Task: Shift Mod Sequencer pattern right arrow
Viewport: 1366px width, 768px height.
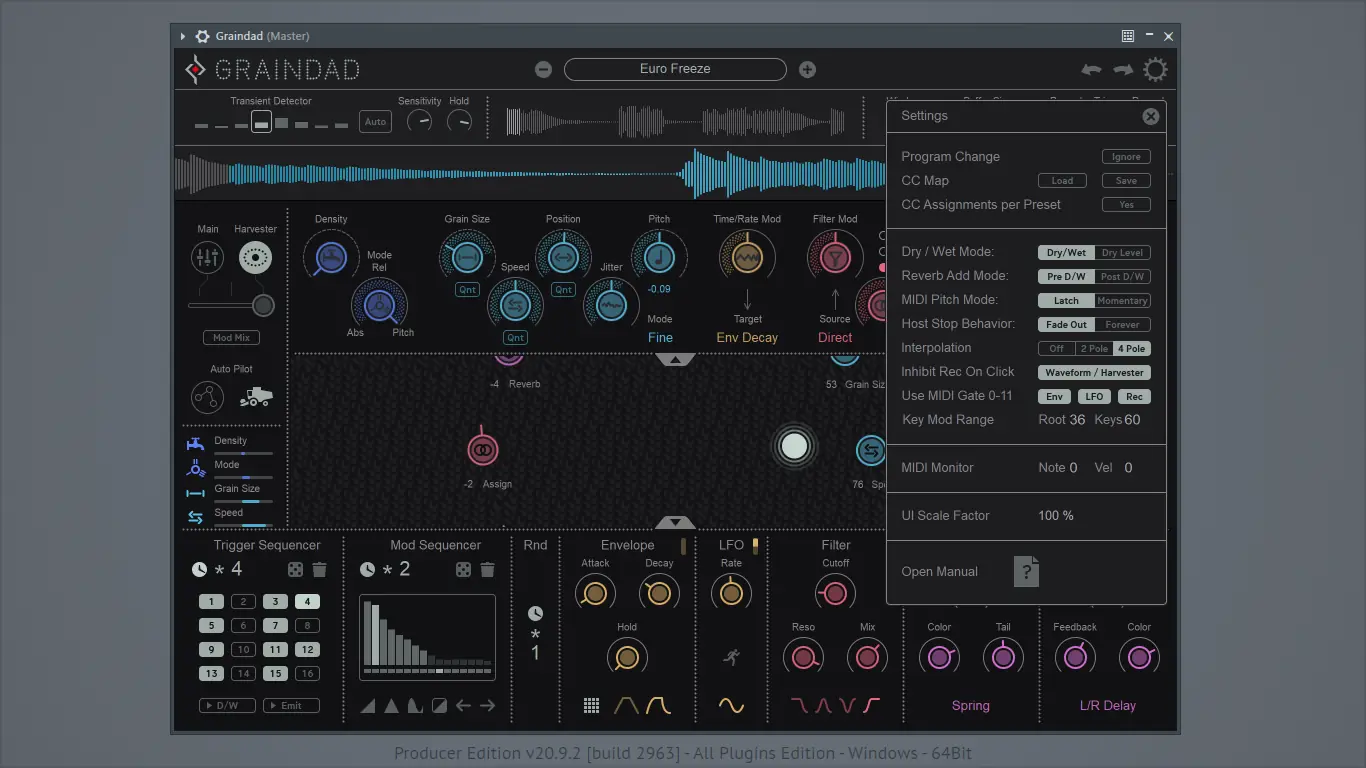Action: pyautogui.click(x=487, y=706)
